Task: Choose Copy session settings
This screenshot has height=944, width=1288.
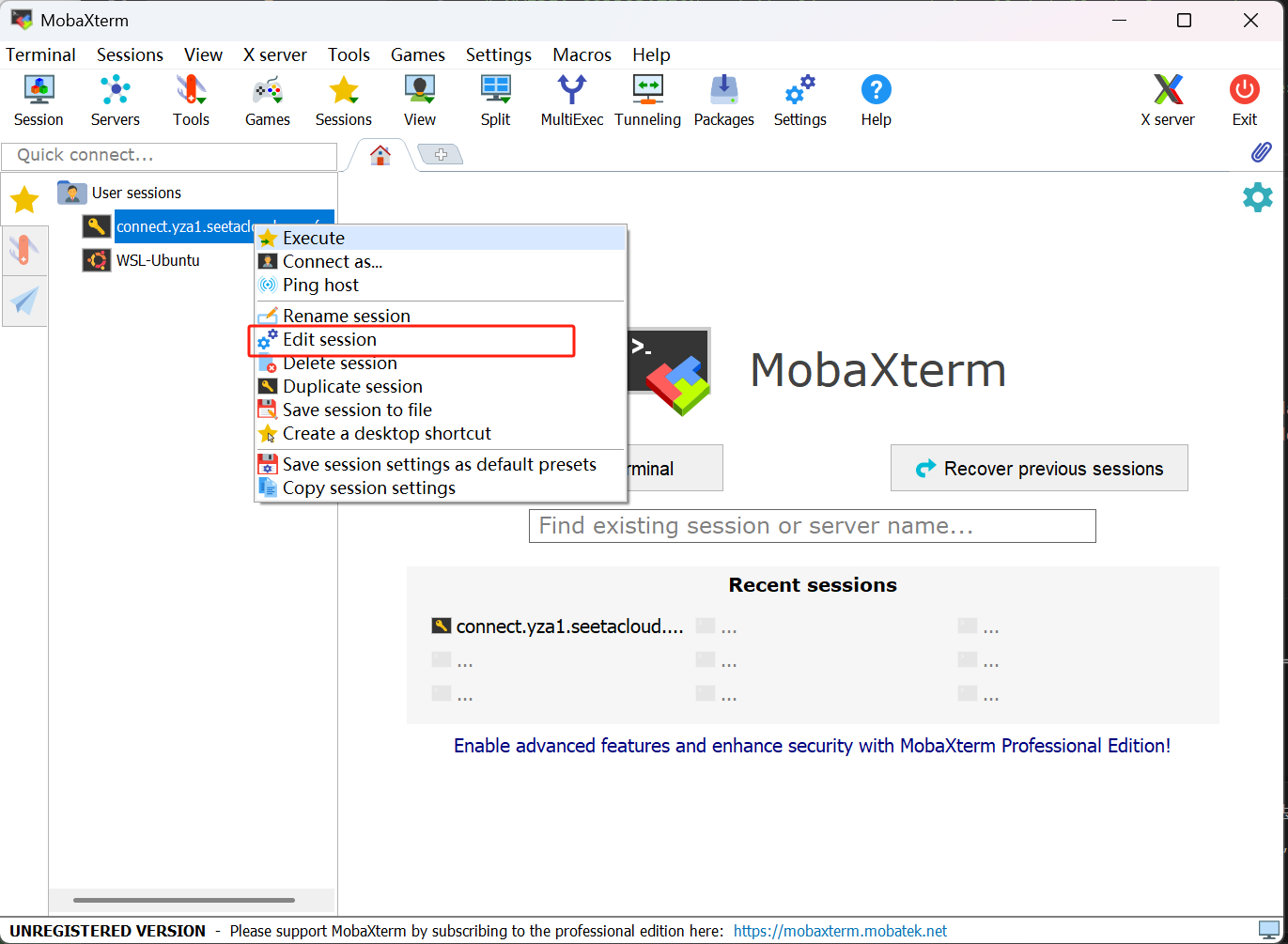Action: tap(441, 488)
